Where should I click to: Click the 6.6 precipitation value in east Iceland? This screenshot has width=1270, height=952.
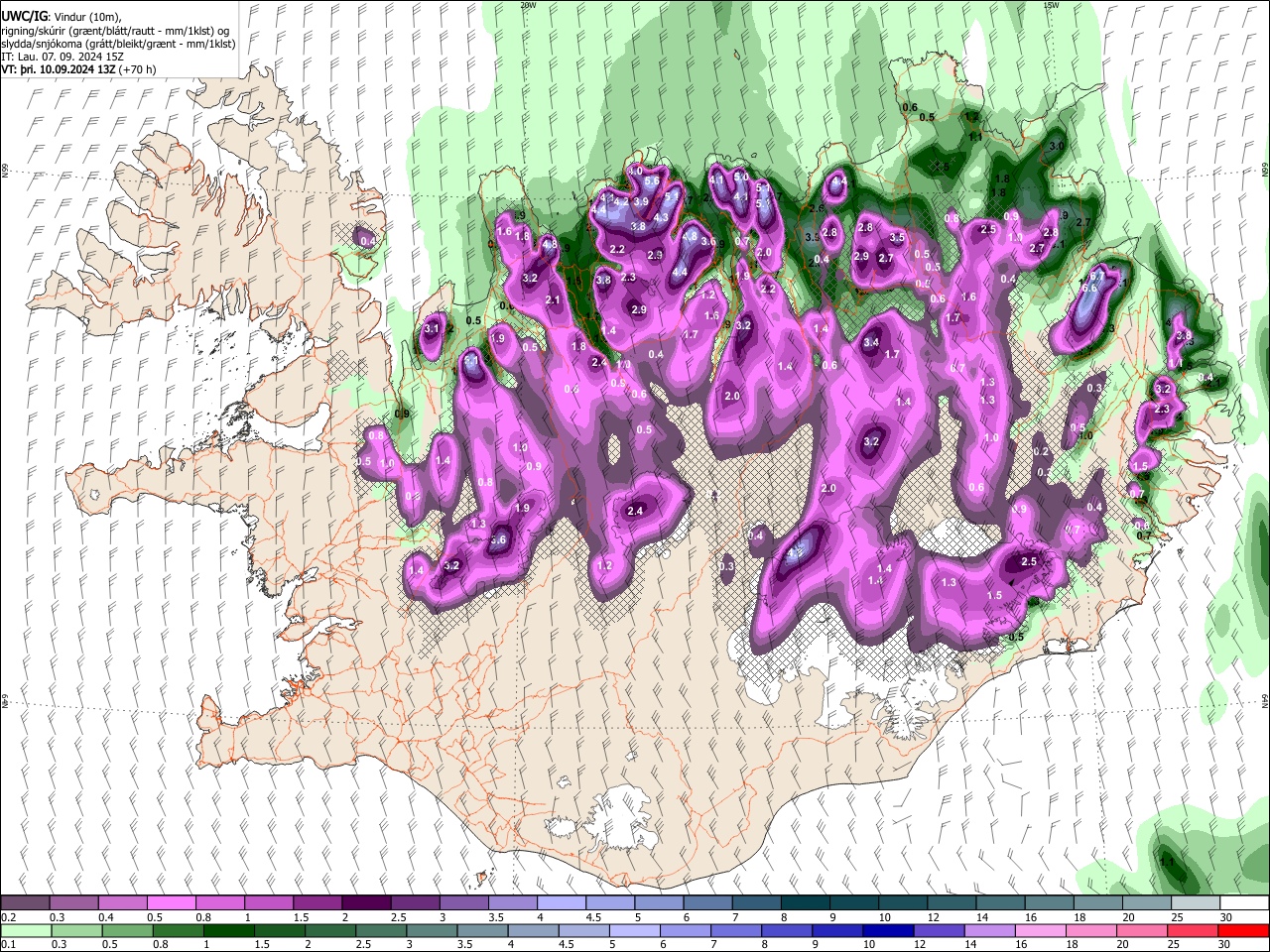coord(1088,288)
